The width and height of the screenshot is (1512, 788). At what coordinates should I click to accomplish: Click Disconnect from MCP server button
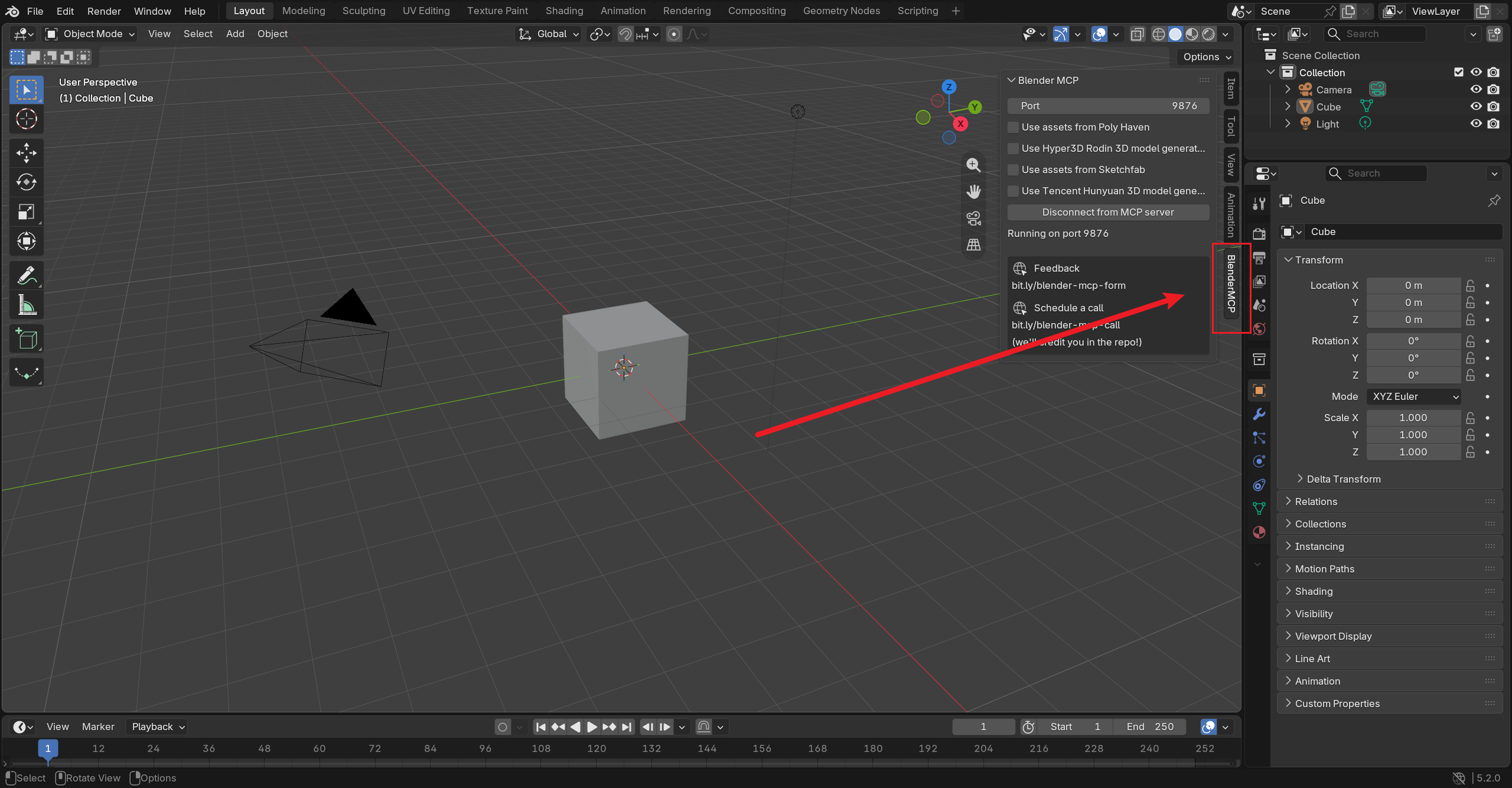pyautogui.click(x=1108, y=212)
